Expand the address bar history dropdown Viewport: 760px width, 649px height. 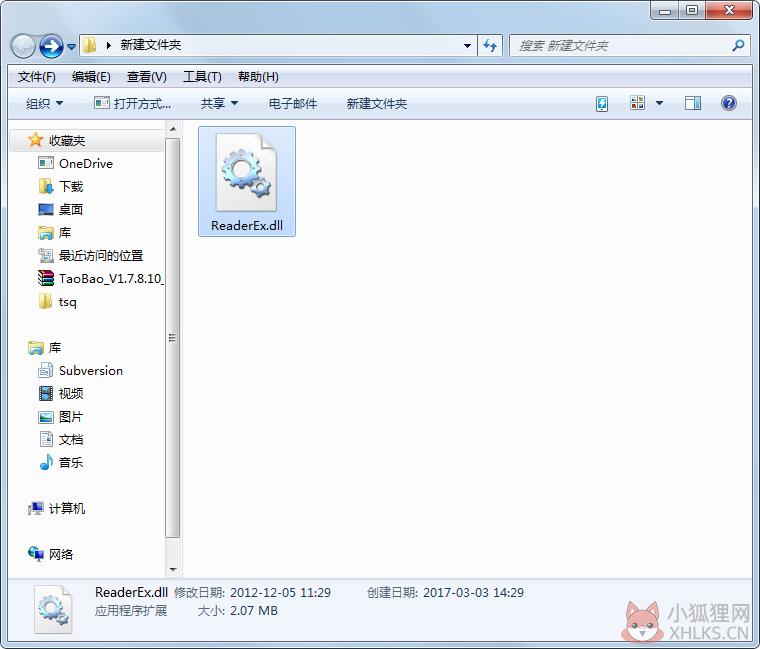tap(467, 46)
